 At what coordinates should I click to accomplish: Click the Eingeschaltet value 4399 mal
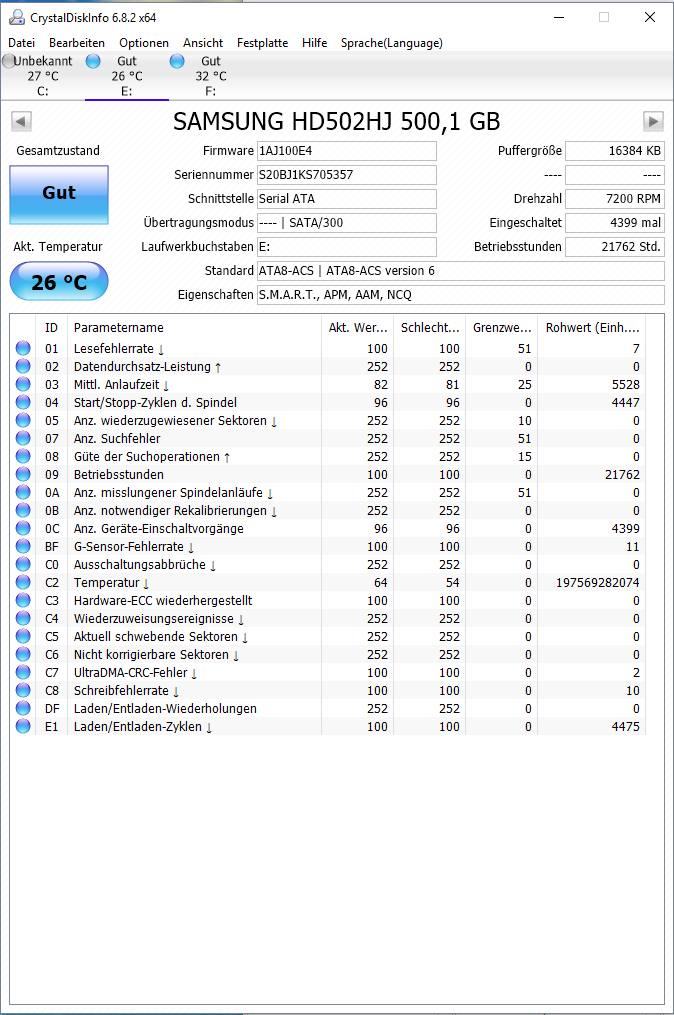pos(614,223)
